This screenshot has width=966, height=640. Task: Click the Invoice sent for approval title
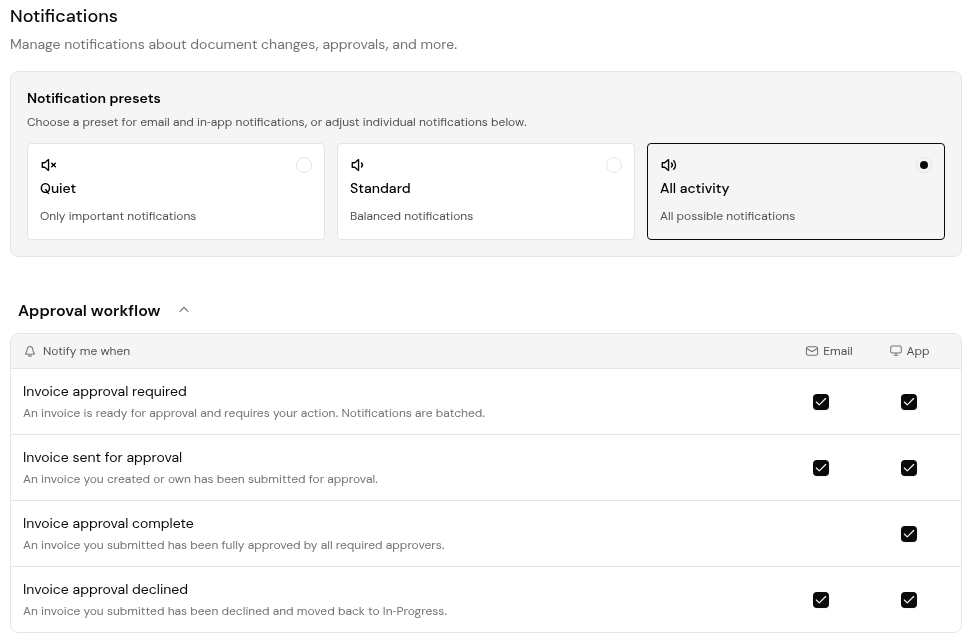click(102, 457)
